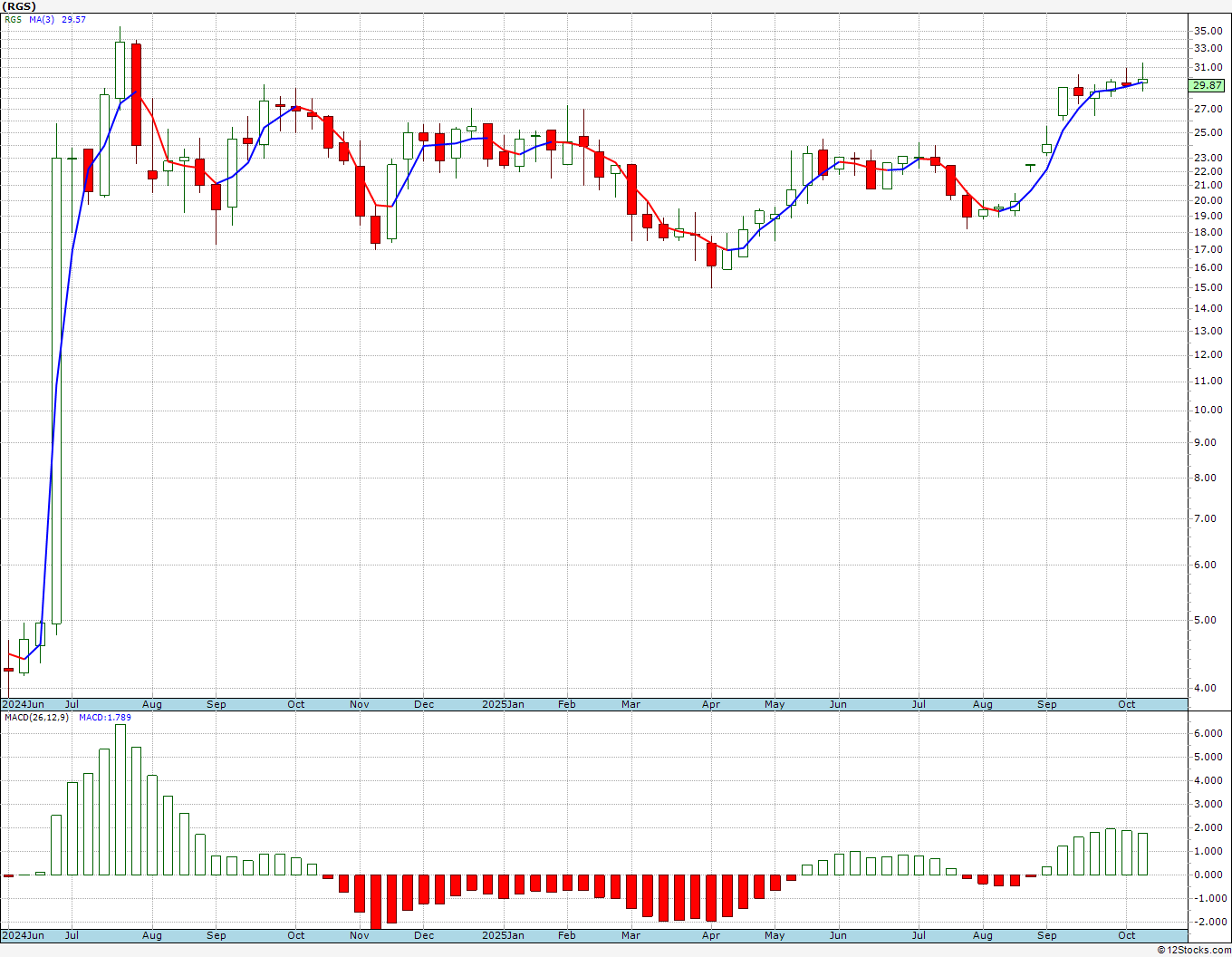Select the 25.00 price axis label

tap(1208, 132)
